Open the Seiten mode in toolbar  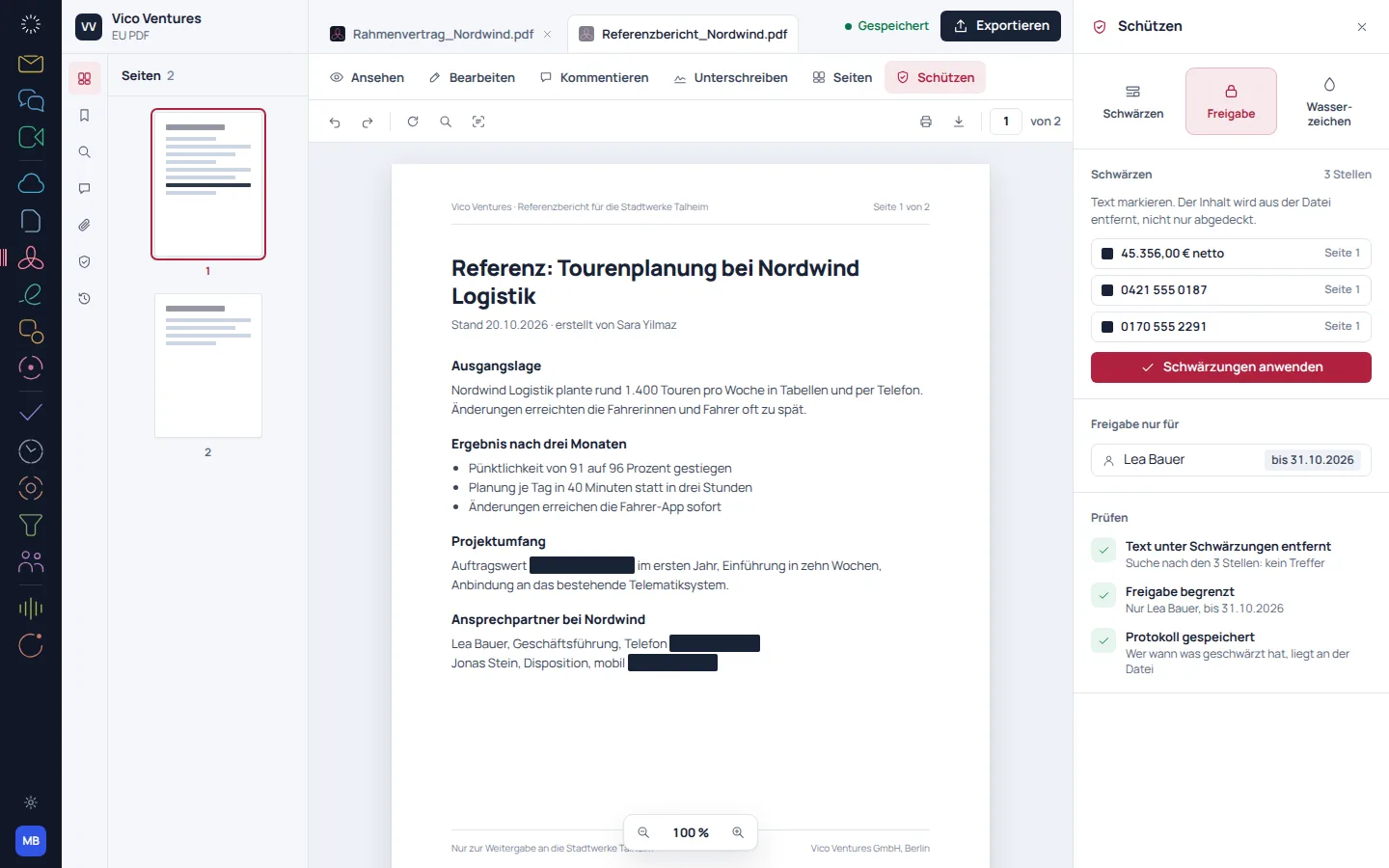click(842, 77)
